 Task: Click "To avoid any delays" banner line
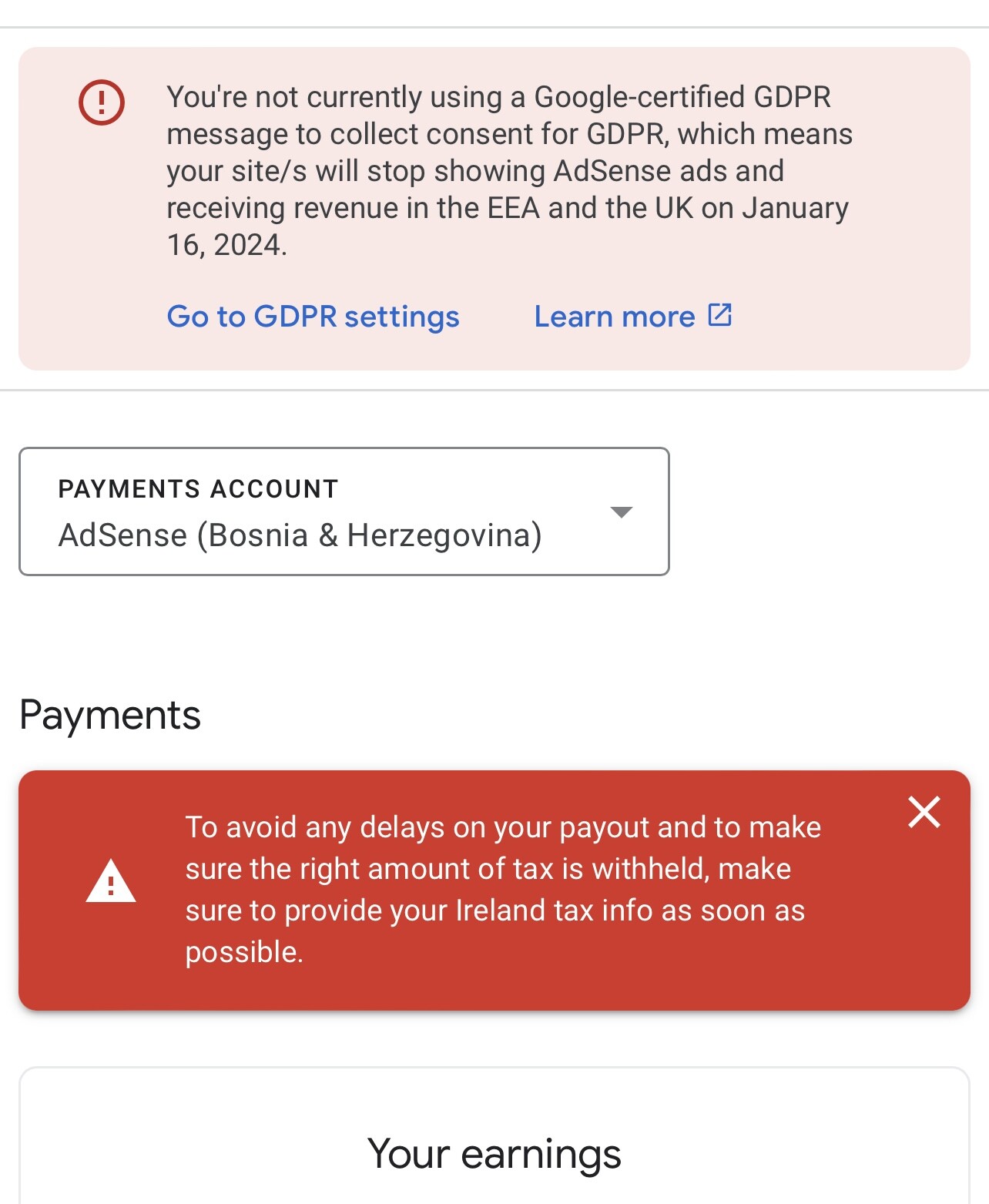pyautogui.click(x=503, y=827)
